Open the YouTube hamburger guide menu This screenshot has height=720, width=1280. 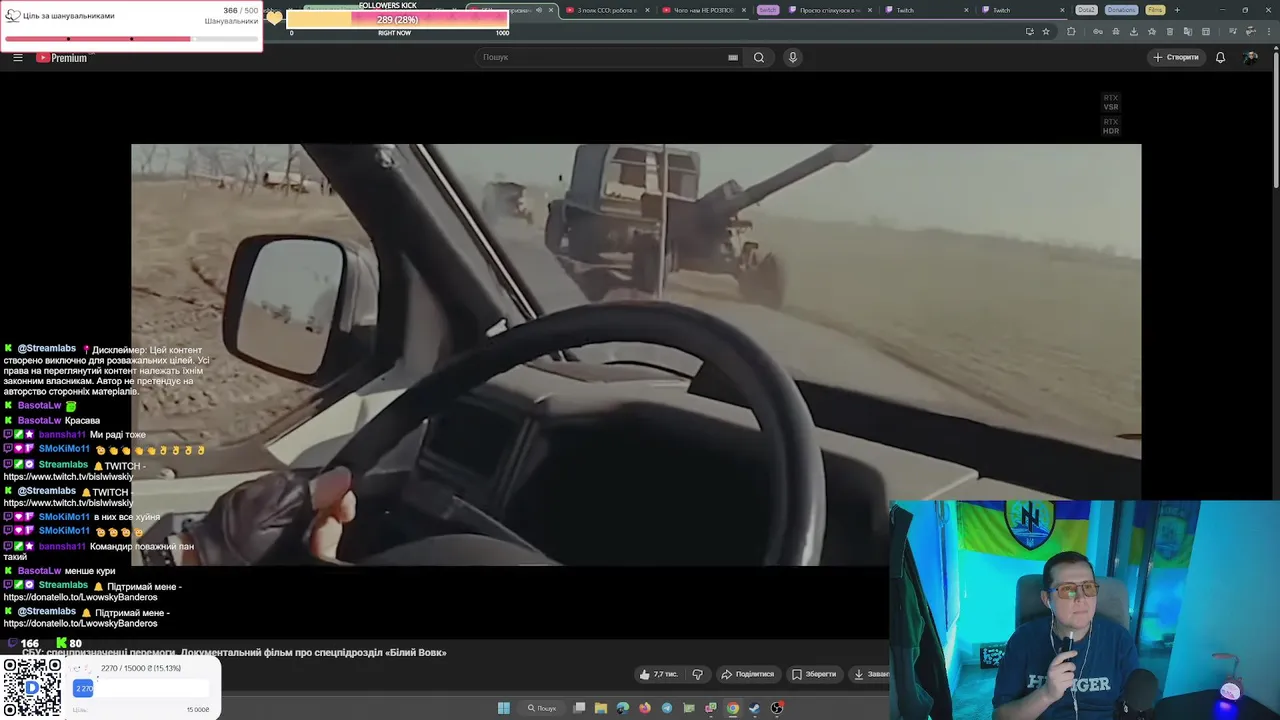click(17, 57)
